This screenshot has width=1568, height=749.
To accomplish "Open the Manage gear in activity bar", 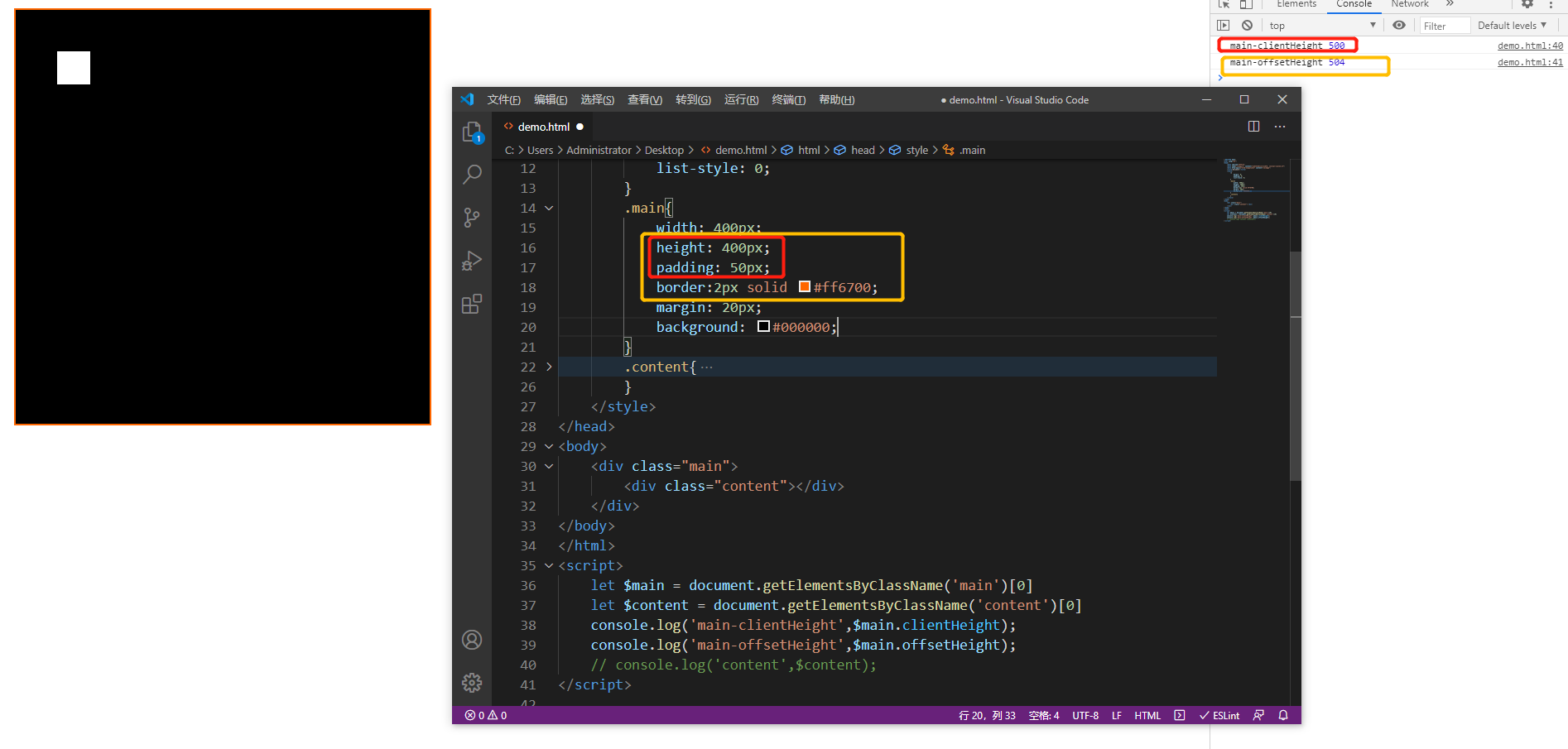I will (472, 683).
